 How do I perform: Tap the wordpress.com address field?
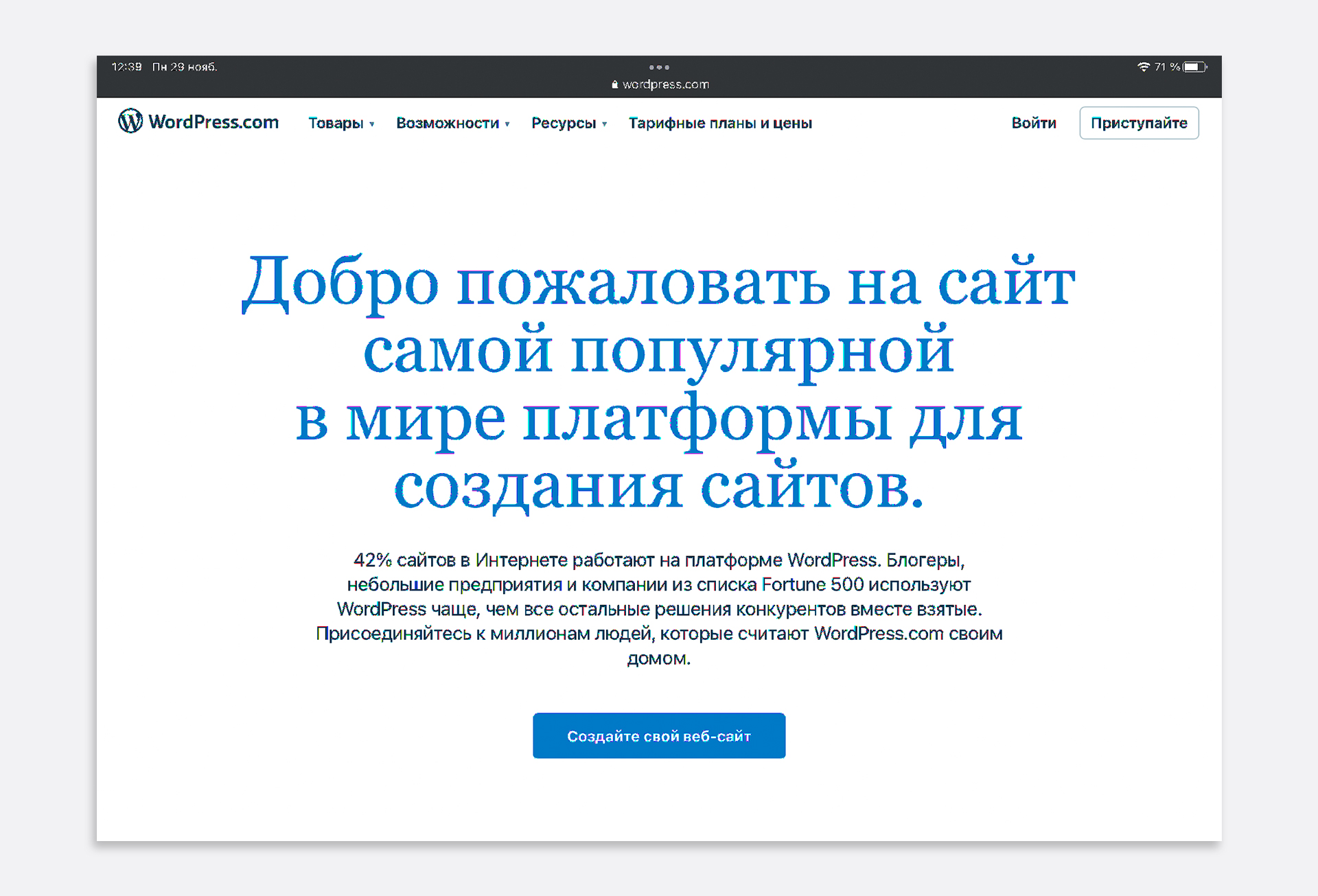pyautogui.click(x=665, y=84)
